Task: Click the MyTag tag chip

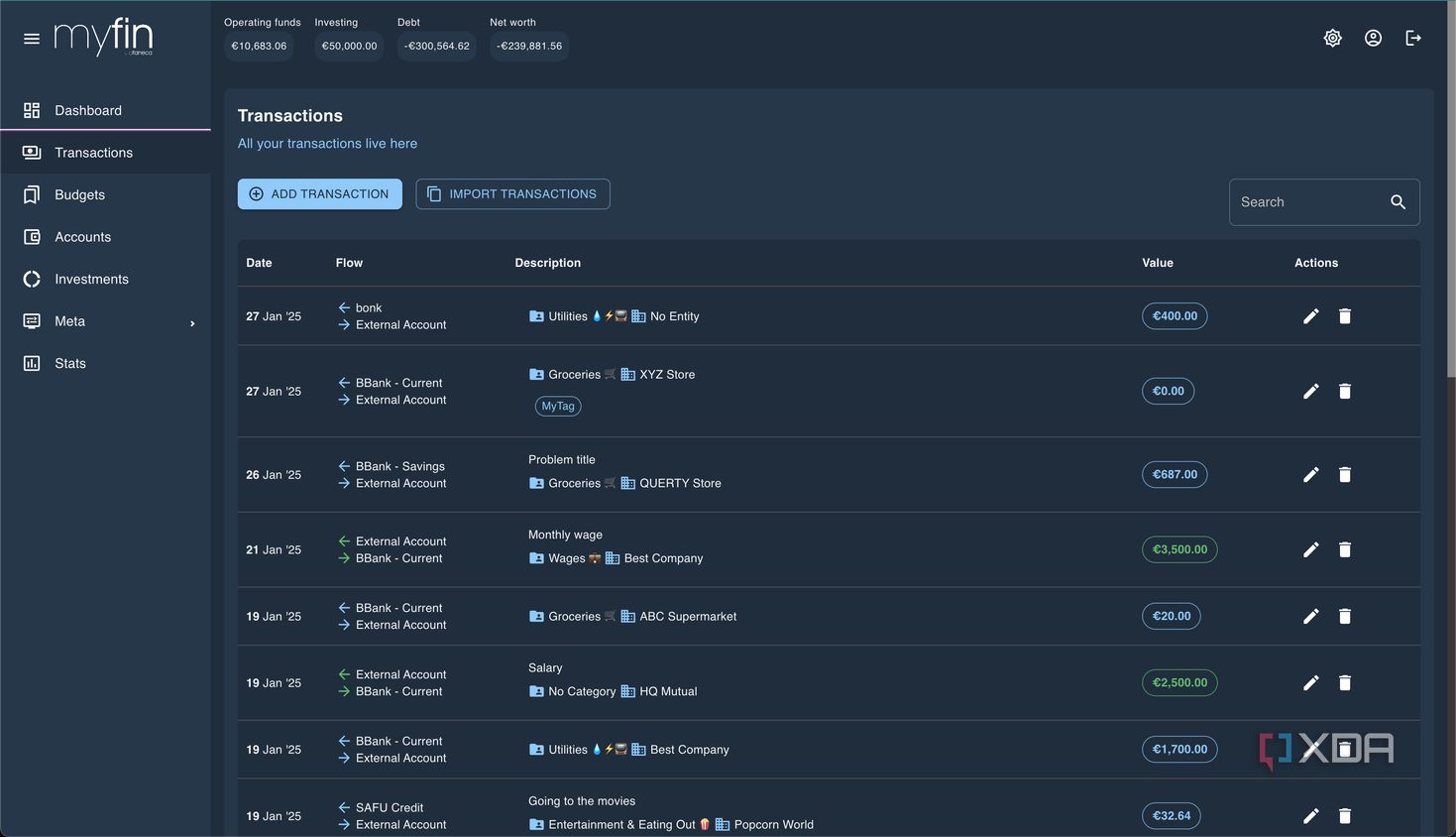Action: (558, 407)
